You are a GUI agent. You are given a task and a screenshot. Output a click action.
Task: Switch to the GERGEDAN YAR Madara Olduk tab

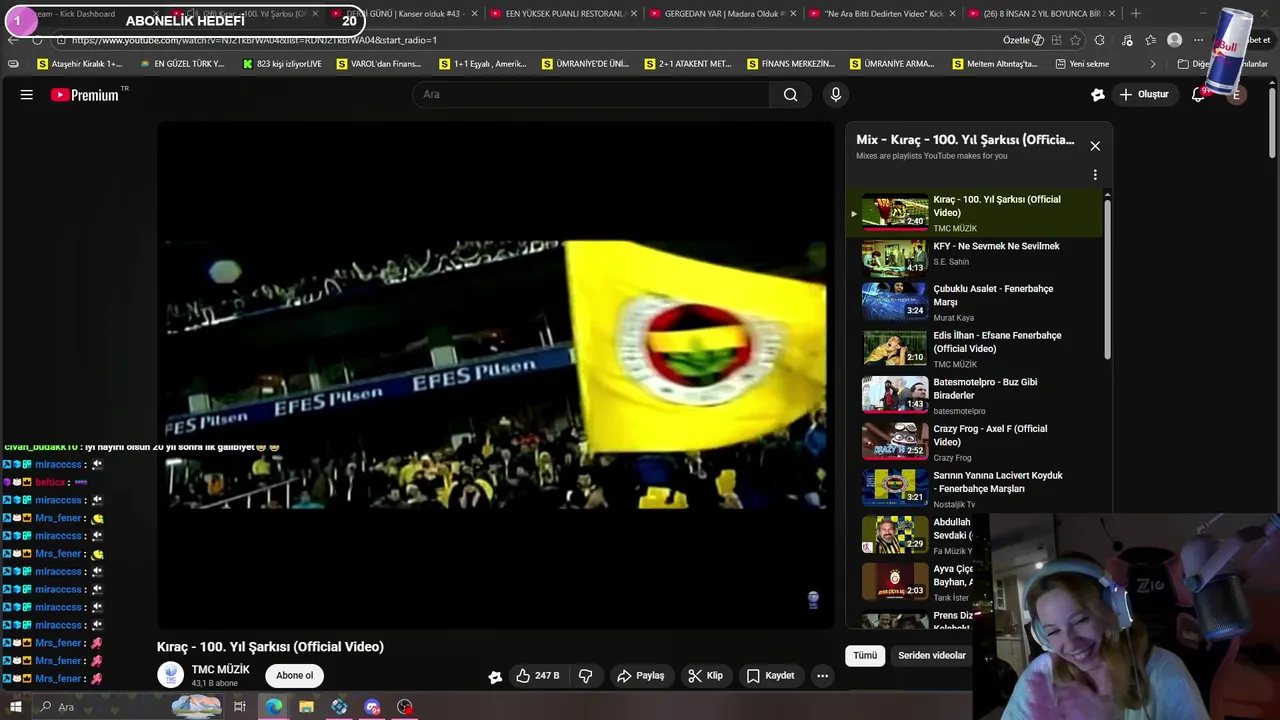click(724, 14)
